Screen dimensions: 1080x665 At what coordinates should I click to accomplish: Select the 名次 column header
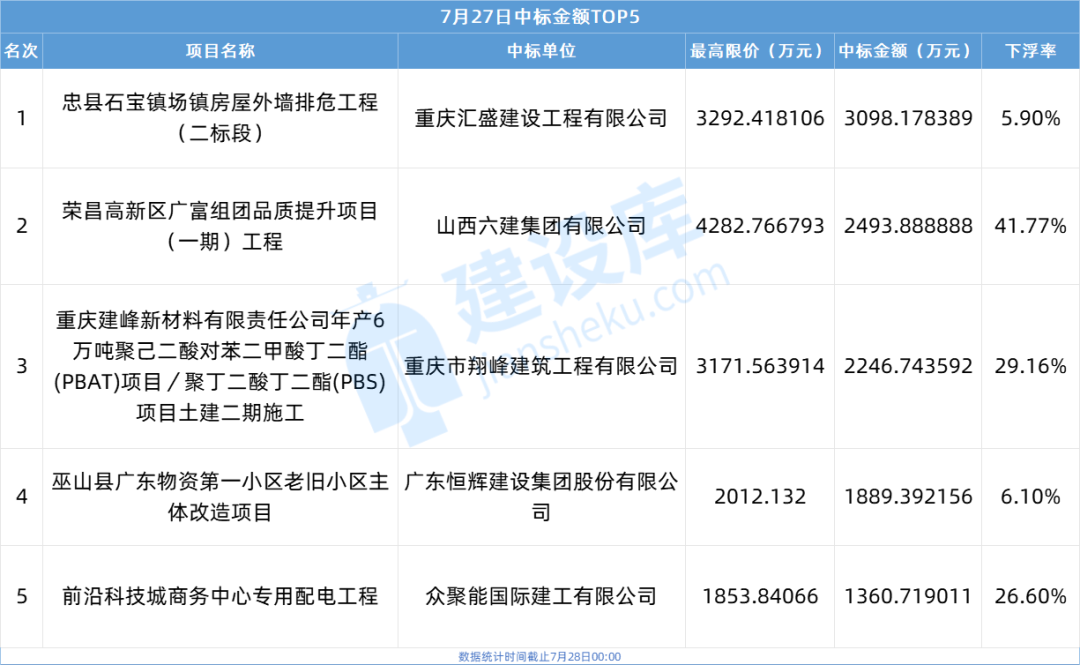21,51
